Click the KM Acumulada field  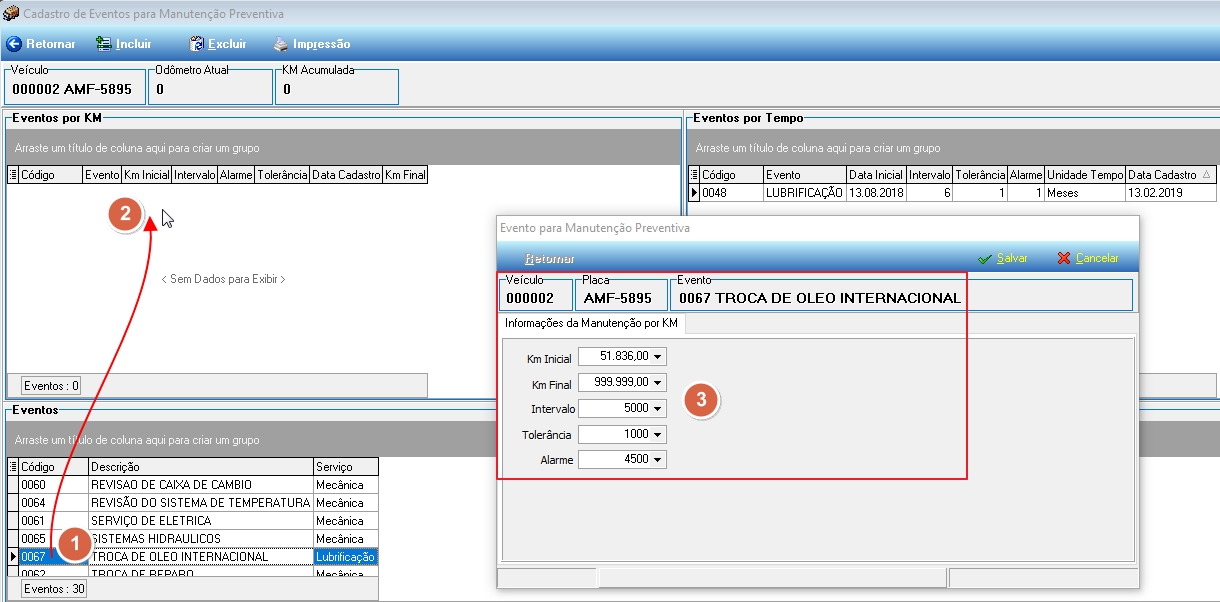337,88
